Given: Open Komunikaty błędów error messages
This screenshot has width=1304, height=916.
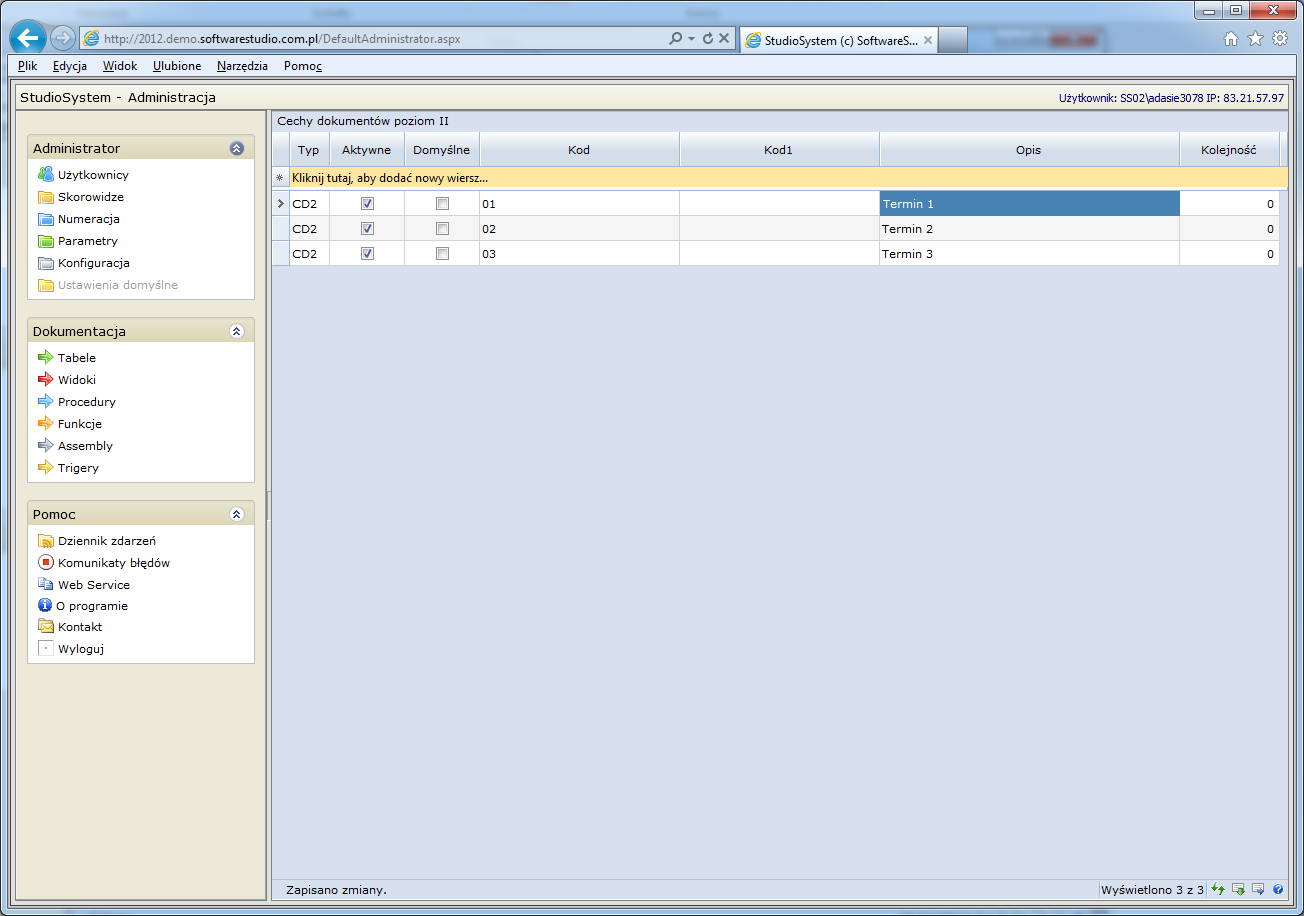Looking at the screenshot, I should coord(113,563).
